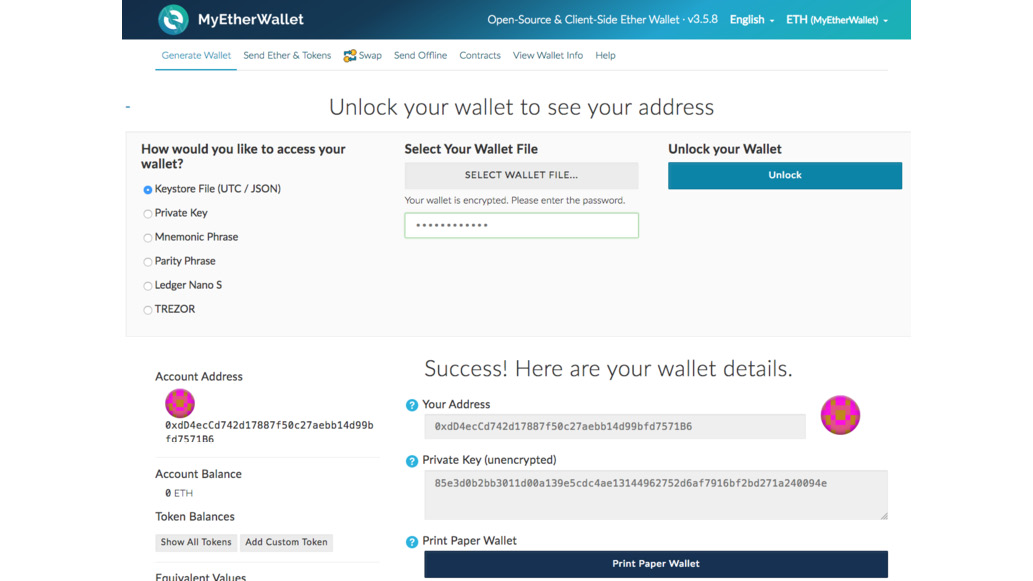Go to the Help tab

coord(605,55)
